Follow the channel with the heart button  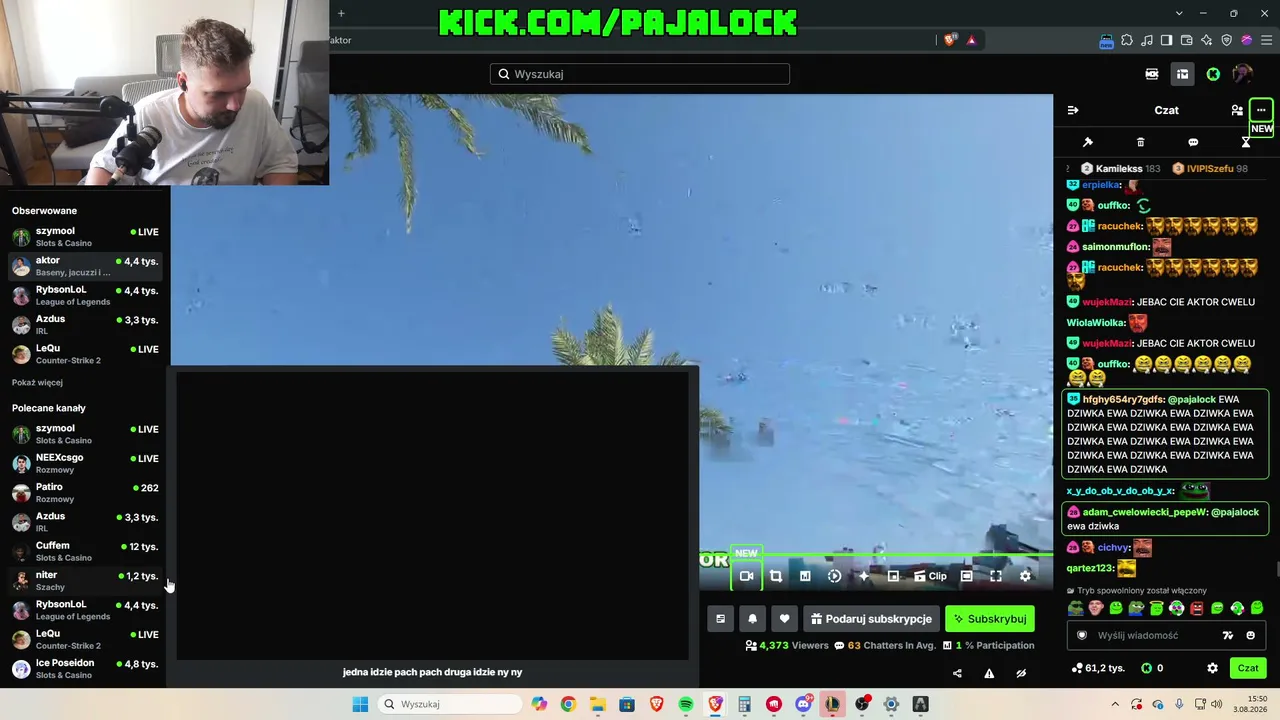tap(784, 619)
